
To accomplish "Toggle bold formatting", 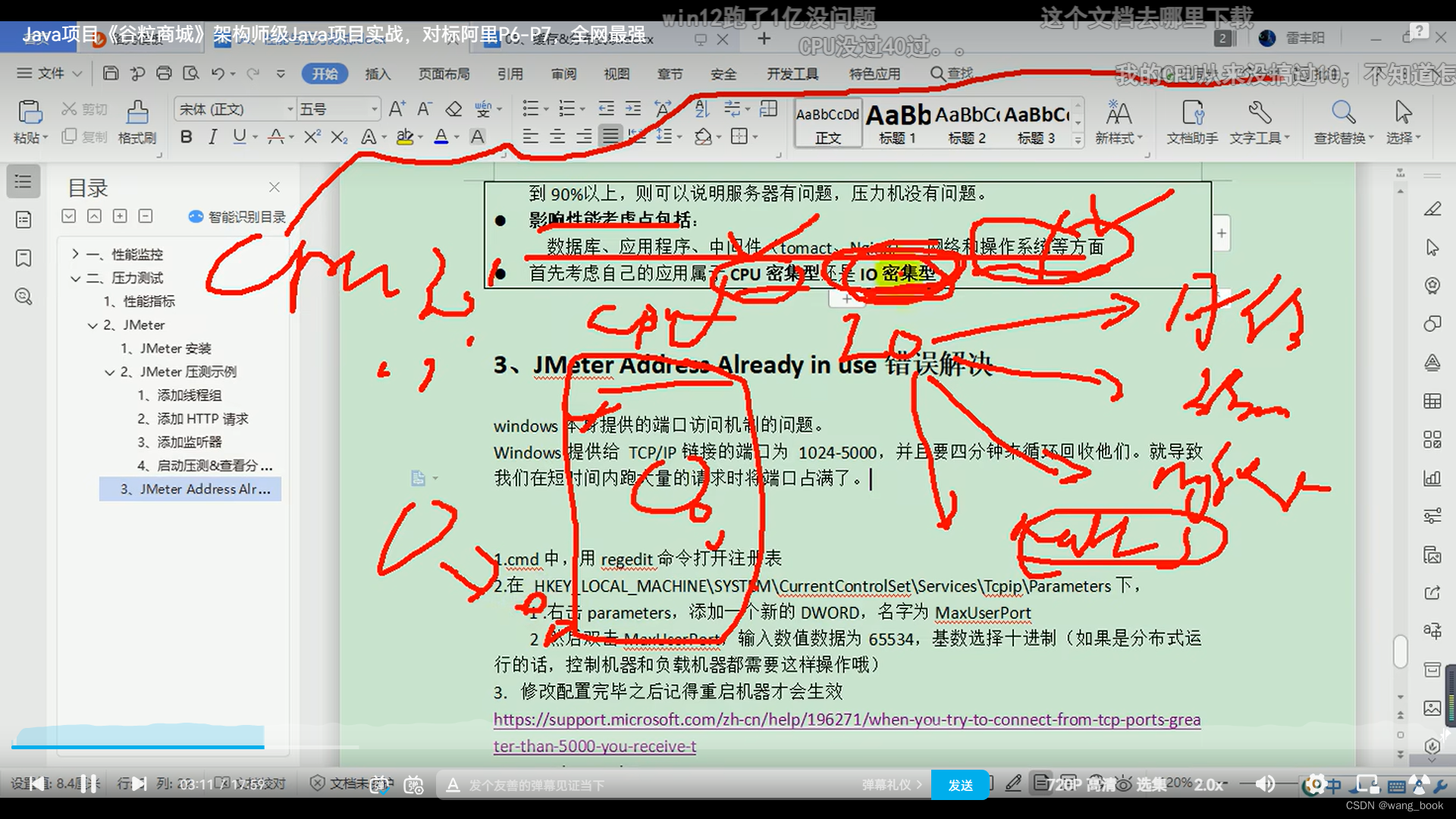I will pyautogui.click(x=186, y=136).
